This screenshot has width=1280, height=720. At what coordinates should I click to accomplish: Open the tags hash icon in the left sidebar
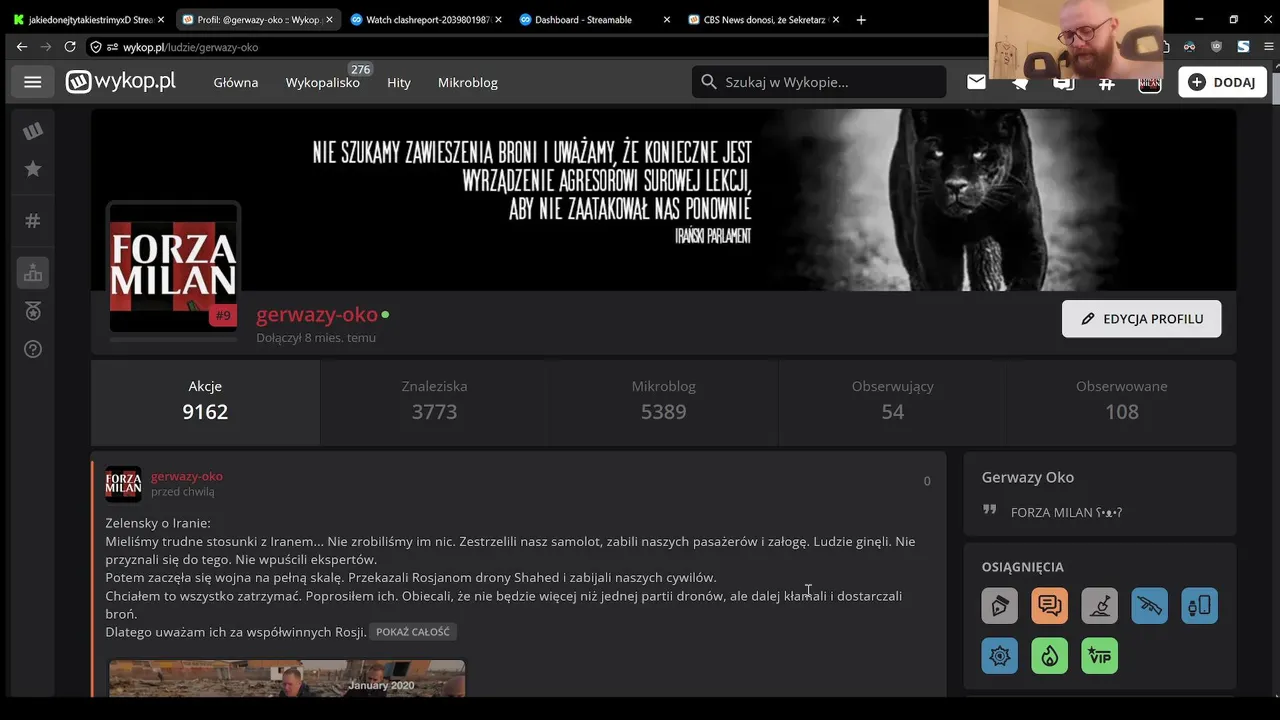[x=33, y=221]
